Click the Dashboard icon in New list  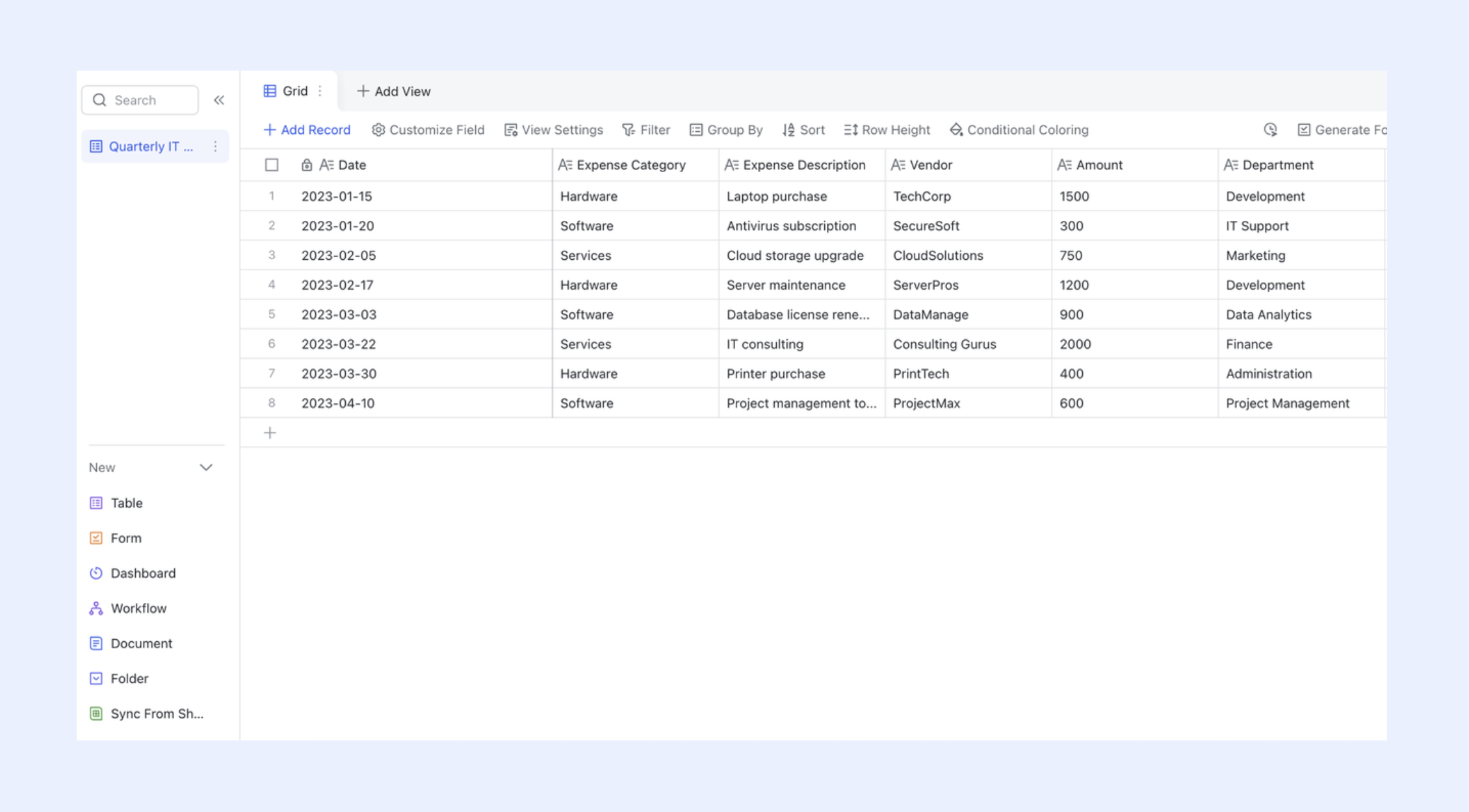[96, 573]
